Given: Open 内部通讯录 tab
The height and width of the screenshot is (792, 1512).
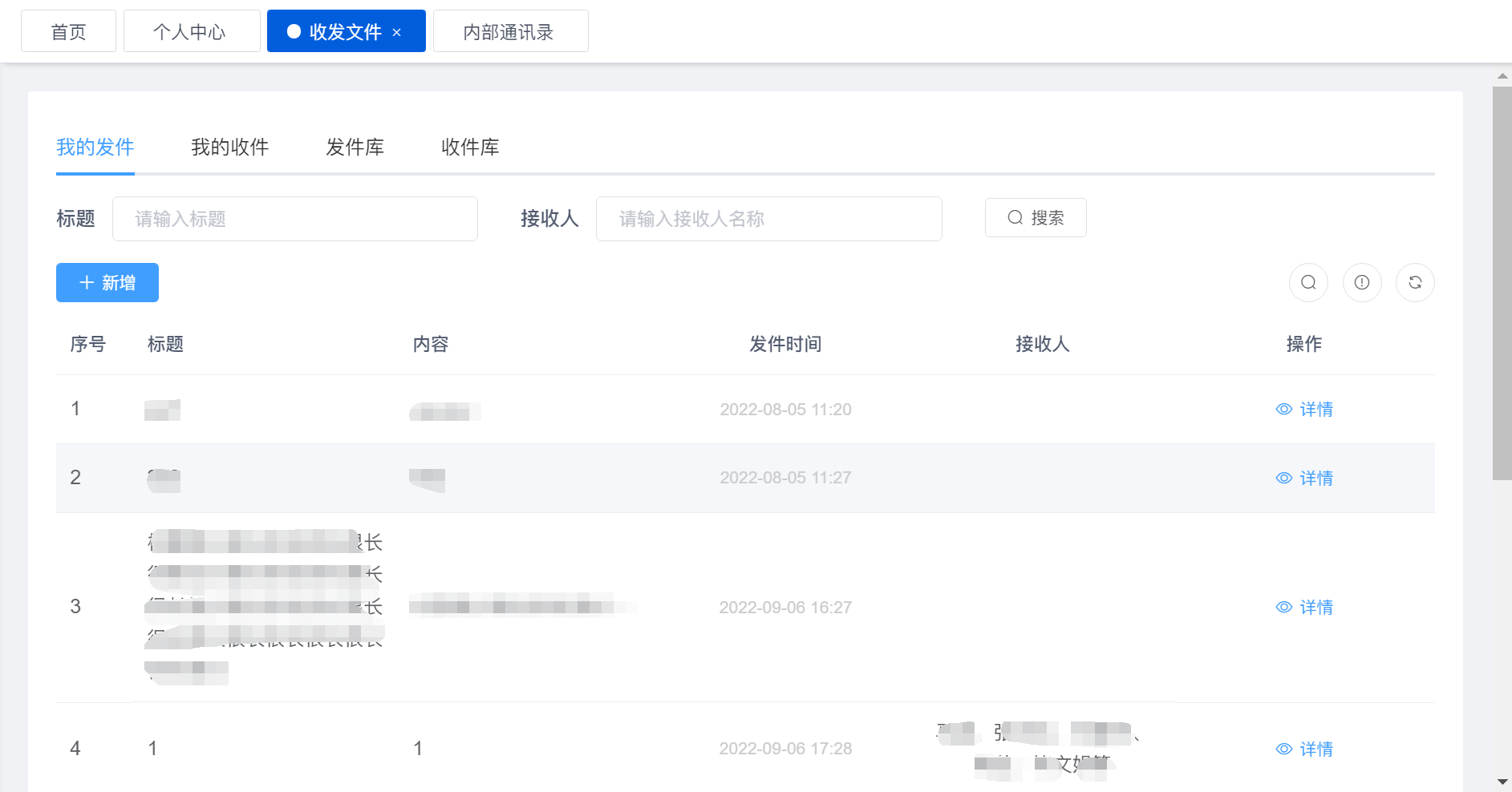Looking at the screenshot, I should point(510,31).
